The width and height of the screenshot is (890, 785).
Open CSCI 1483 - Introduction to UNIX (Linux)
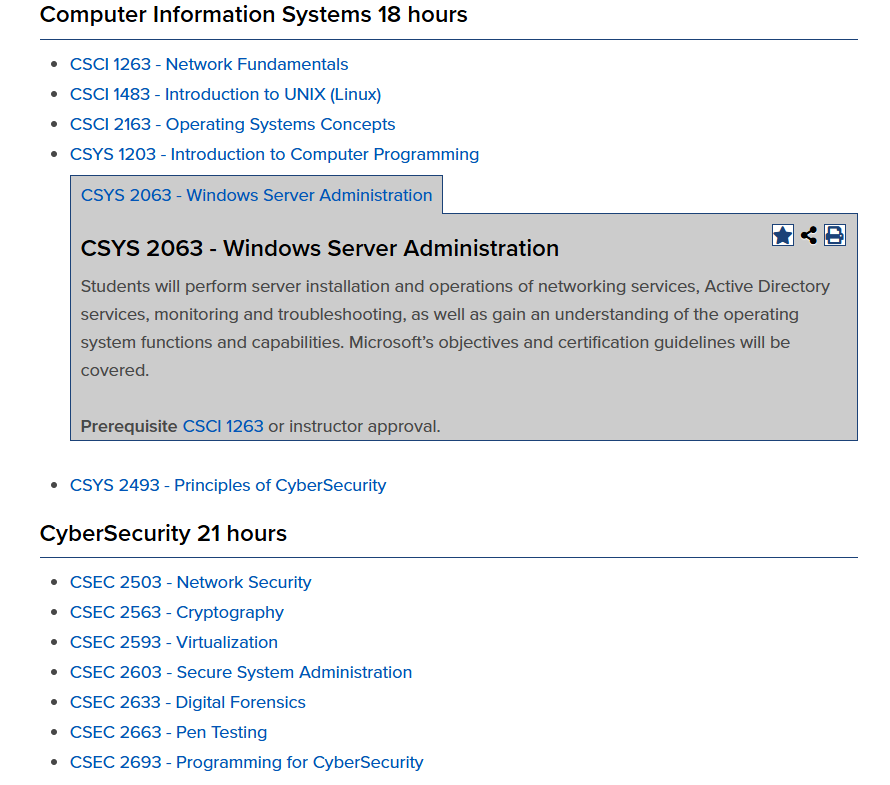point(225,94)
